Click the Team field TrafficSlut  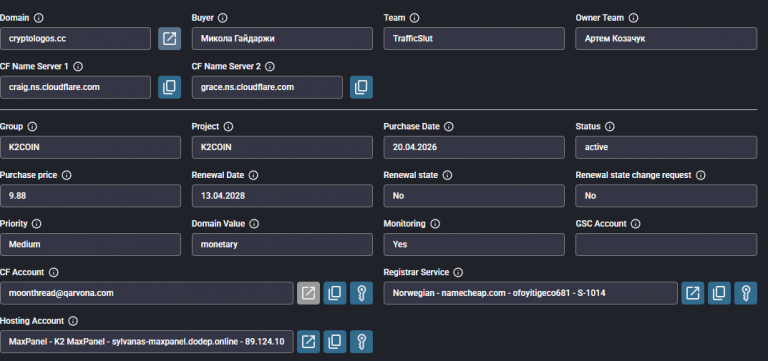[x=474, y=39]
